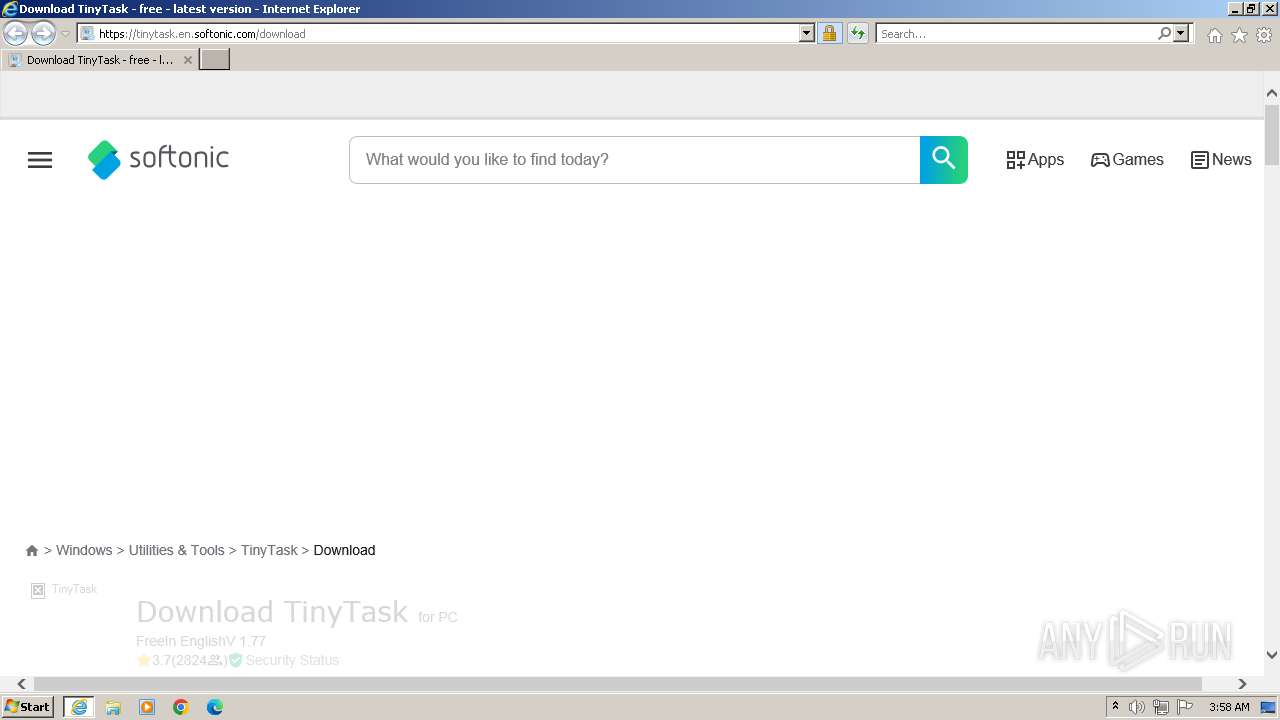Open the News section

point(1221,160)
